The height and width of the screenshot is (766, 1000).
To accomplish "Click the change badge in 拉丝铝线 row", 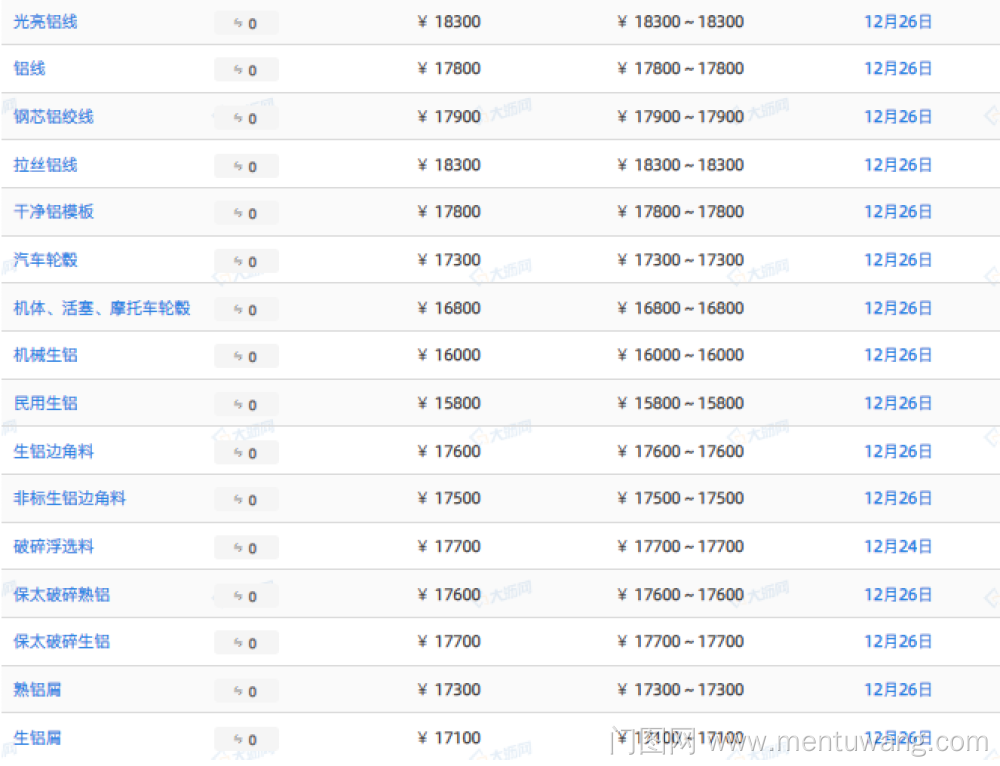I will pos(246,166).
